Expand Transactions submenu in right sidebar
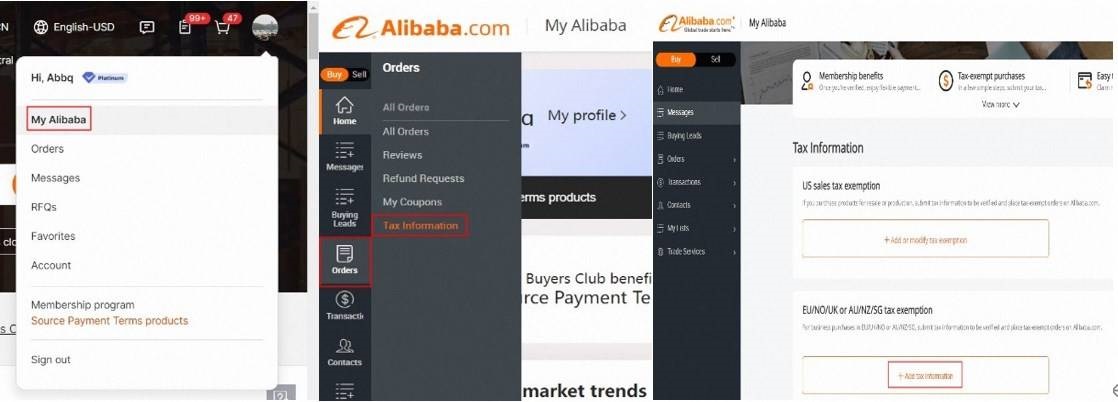The height and width of the screenshot is (402, 1118). (x=734, y=182)
